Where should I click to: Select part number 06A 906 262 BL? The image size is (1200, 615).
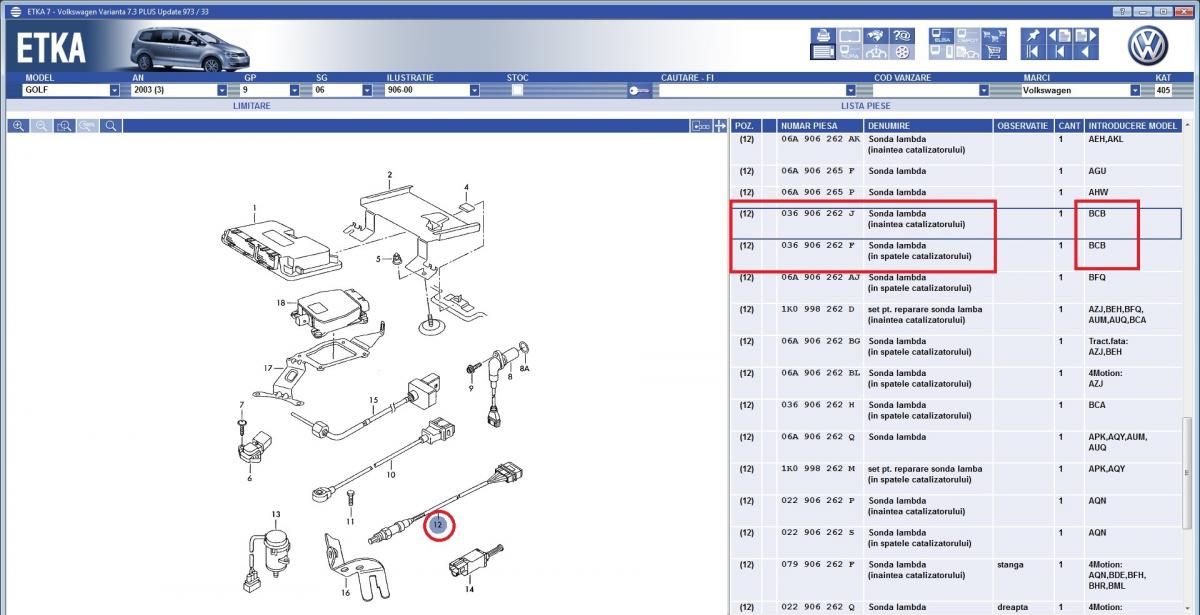[x=820, y=374]
